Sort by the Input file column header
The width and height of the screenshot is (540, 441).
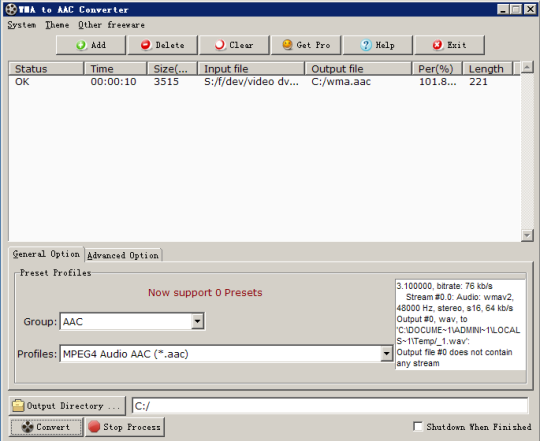[251, 69]
